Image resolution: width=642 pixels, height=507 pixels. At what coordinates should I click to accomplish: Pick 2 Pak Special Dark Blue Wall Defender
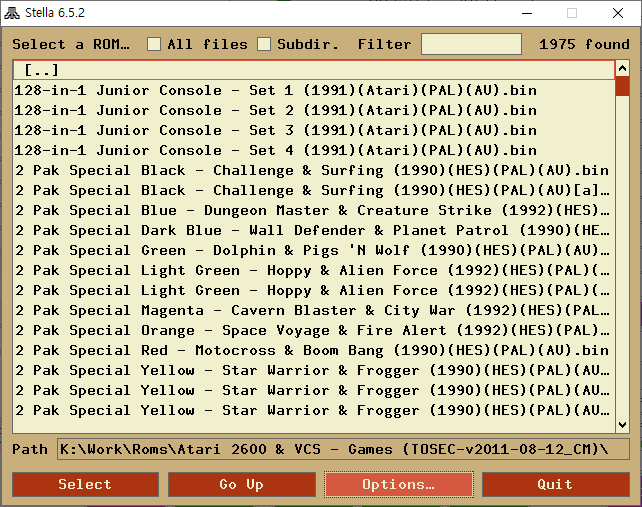click(314, 231)
